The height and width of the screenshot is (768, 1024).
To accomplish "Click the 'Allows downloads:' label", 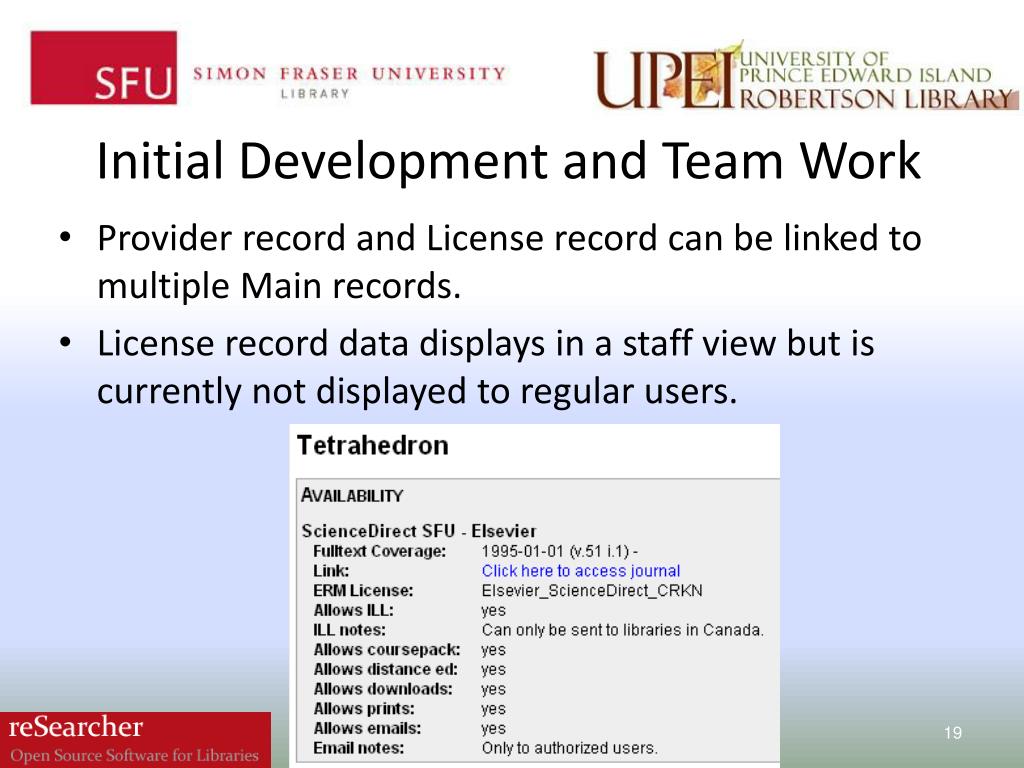I will [x=383, y=689].
